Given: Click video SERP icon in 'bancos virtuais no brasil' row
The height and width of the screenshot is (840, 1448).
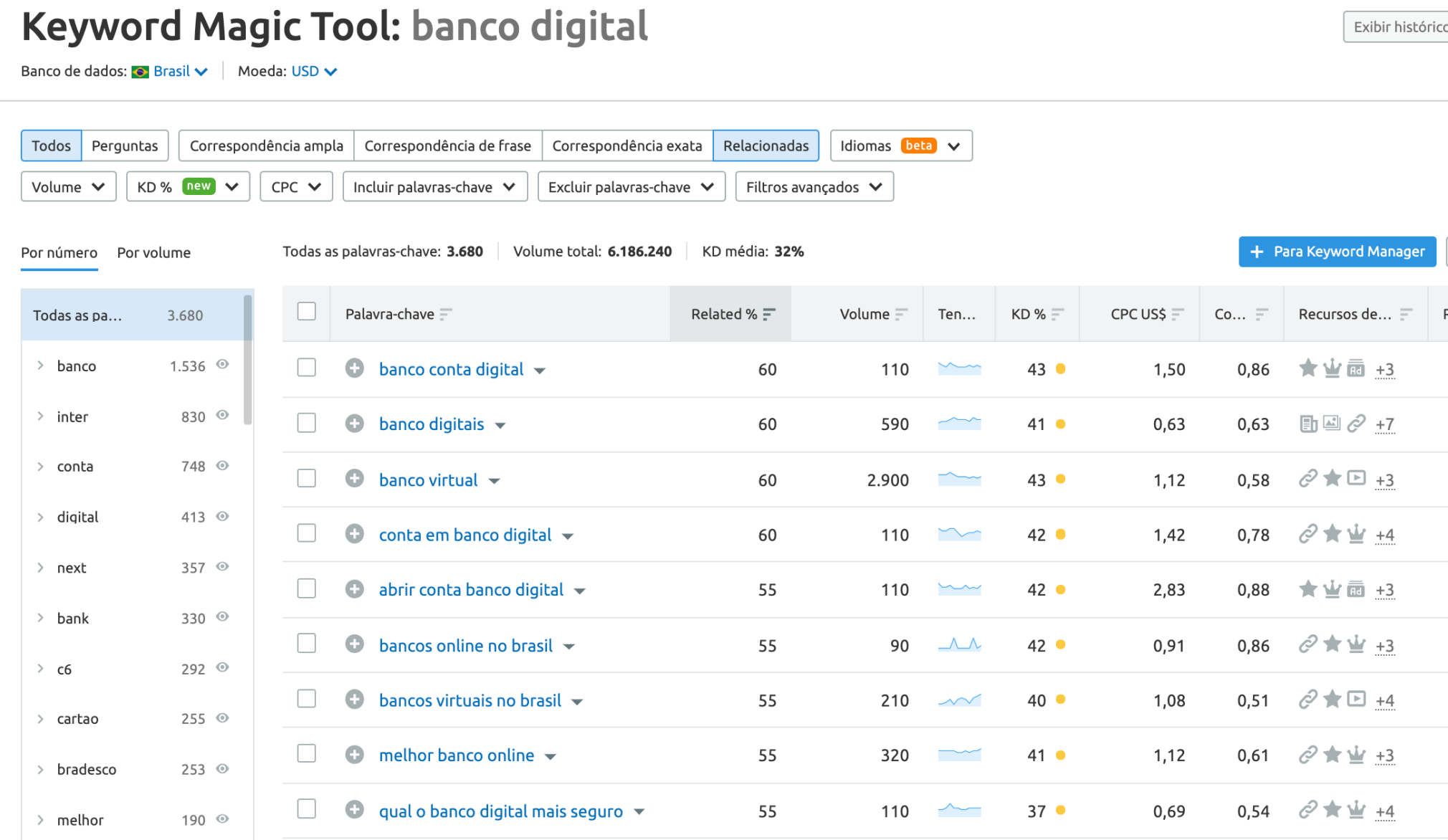Looking at the screenshot, I should click(x=1356, y=699).
